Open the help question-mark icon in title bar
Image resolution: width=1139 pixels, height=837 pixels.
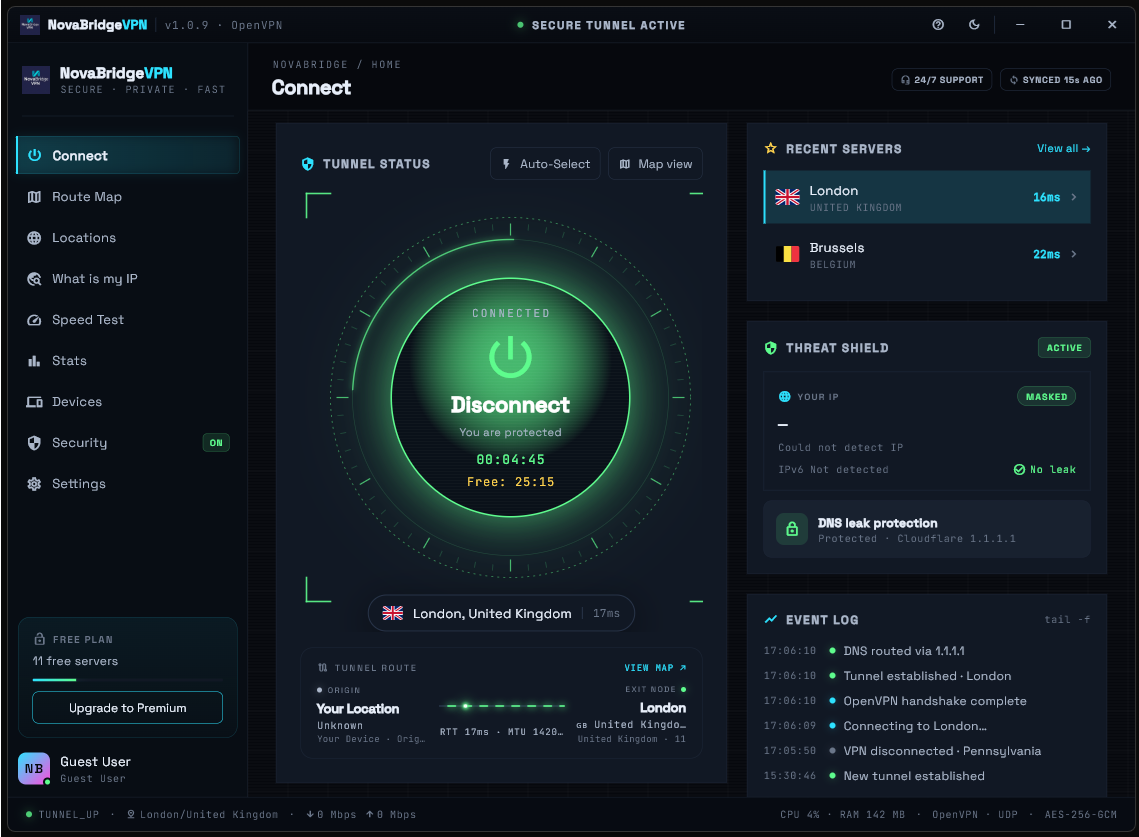click(x=938, y=25)
